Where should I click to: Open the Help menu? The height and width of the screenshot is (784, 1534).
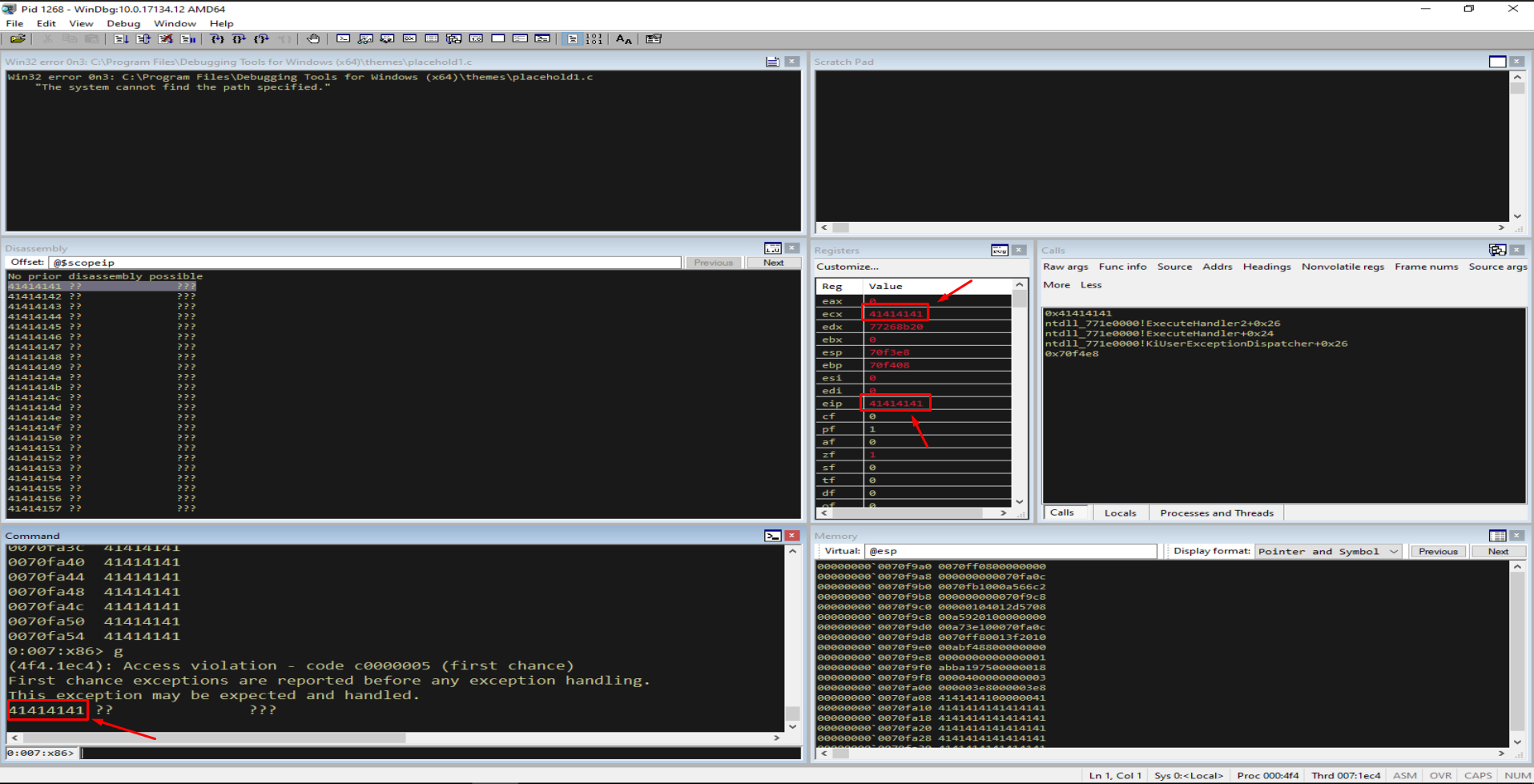(x=221, y=23)
